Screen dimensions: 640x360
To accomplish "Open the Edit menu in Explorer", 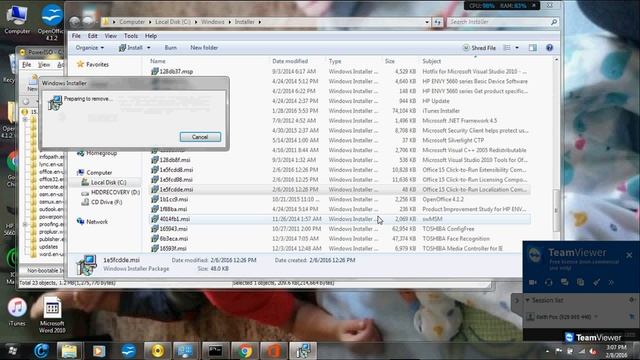I will pos(93,36).
